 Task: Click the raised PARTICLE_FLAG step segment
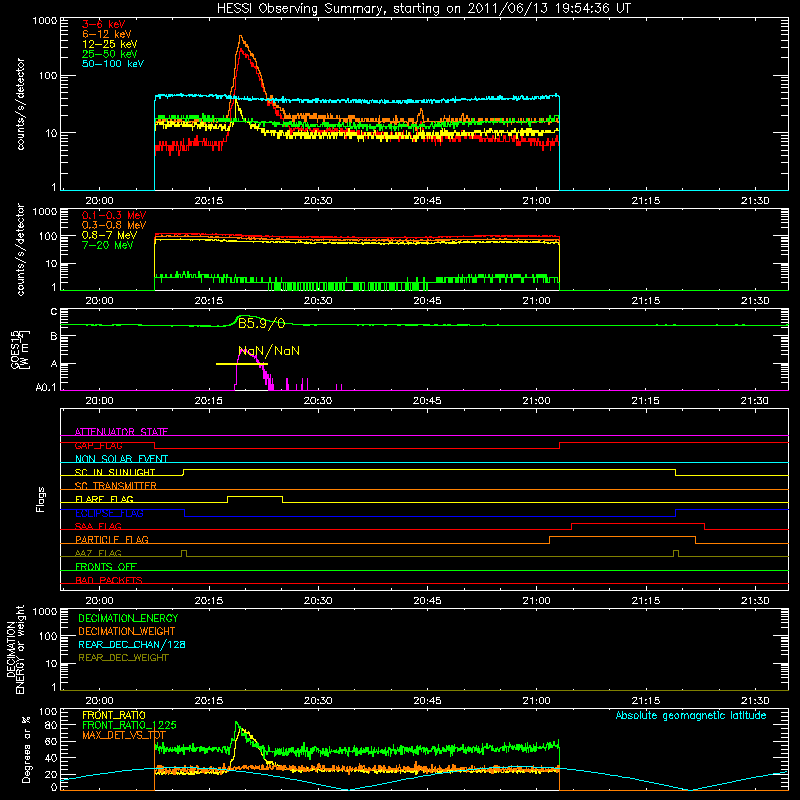622,537
